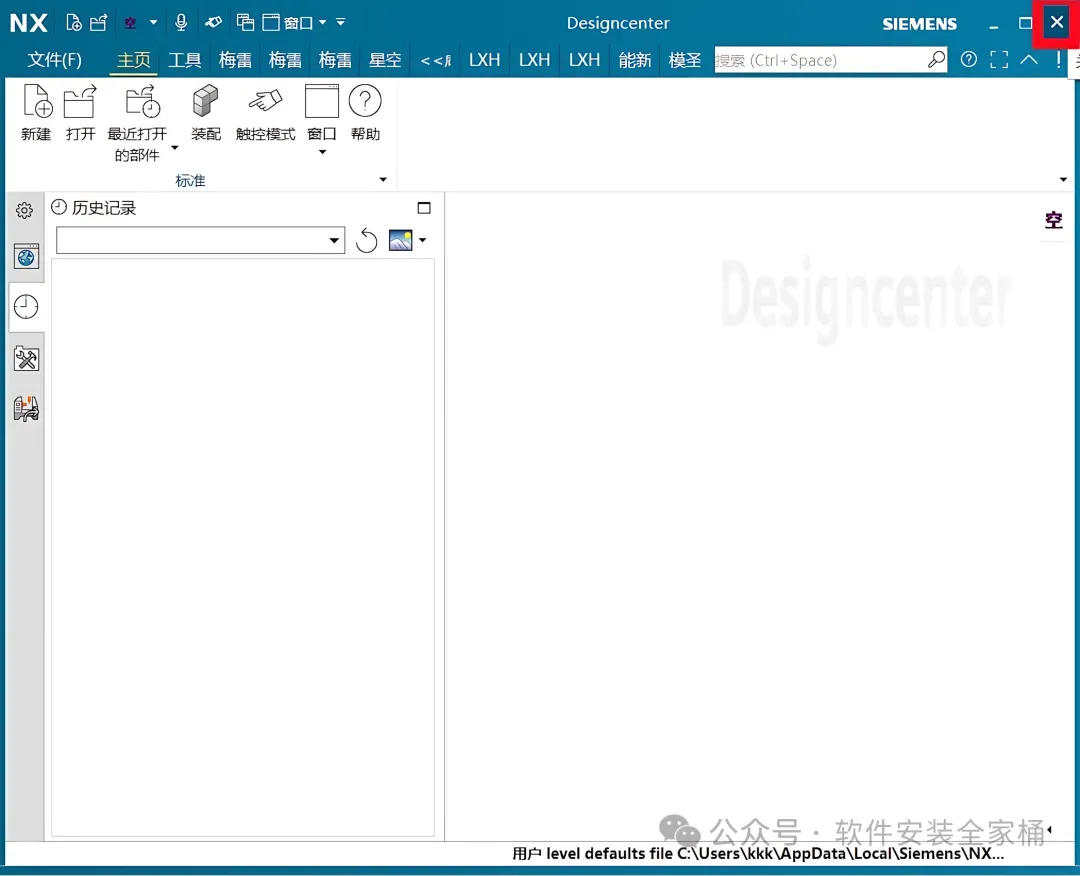Expand the arrow under the ribbon 窗口 button
Screen dimensions: 1080x876
[x=322, y=152]
